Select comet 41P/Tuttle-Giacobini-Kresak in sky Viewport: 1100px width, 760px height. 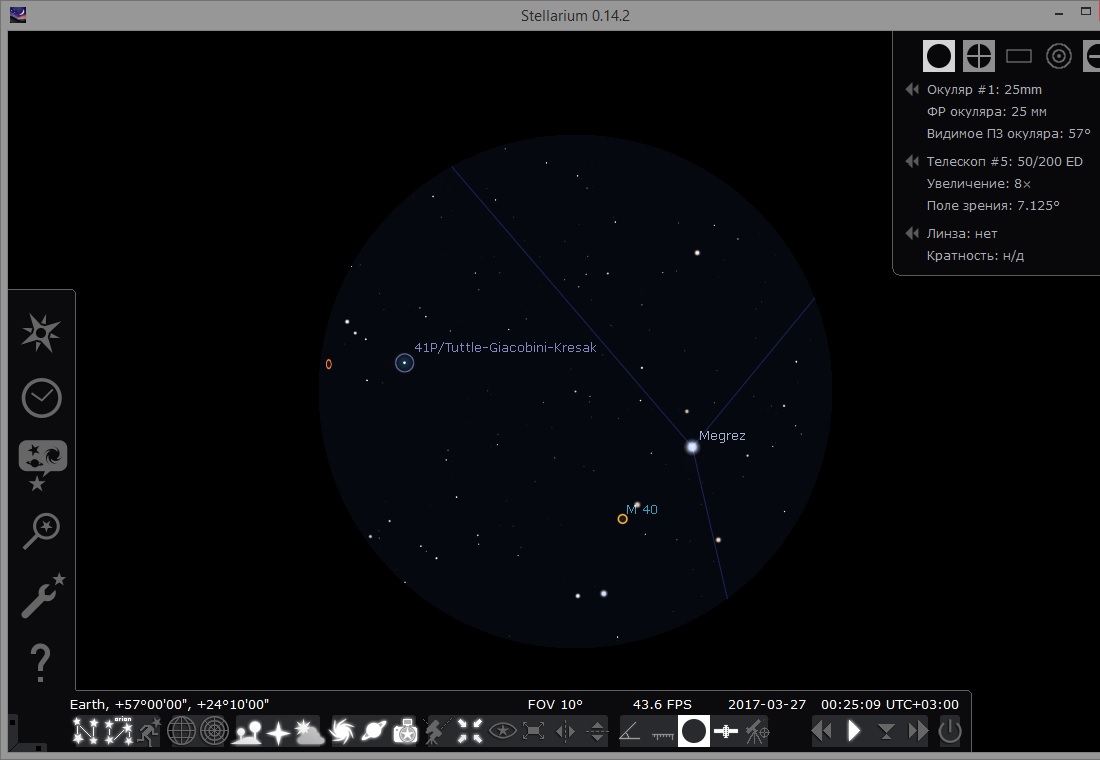pos(404,363)
